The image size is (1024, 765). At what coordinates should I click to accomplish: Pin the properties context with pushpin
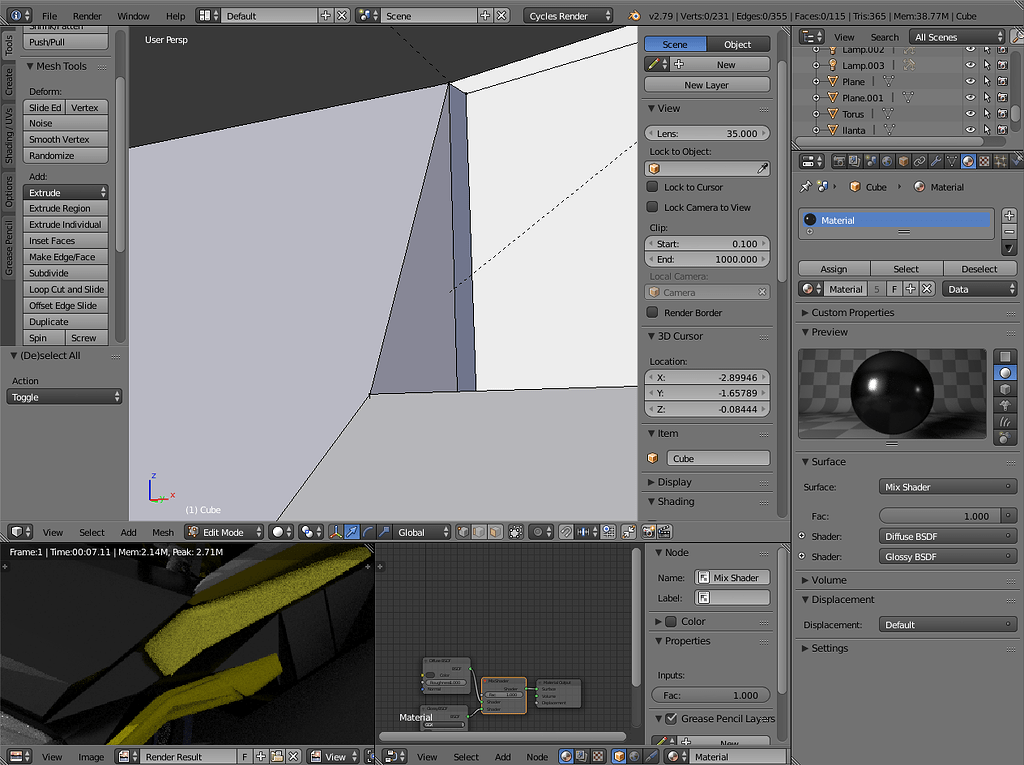click(806, 187)
